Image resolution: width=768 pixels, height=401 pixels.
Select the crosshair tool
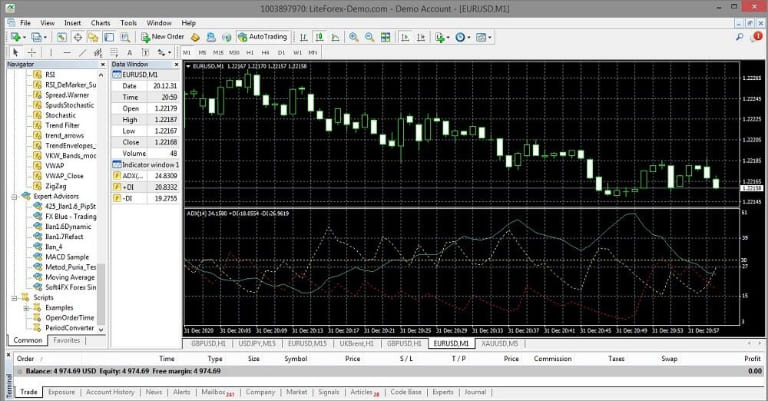click(x=32, y=52)
